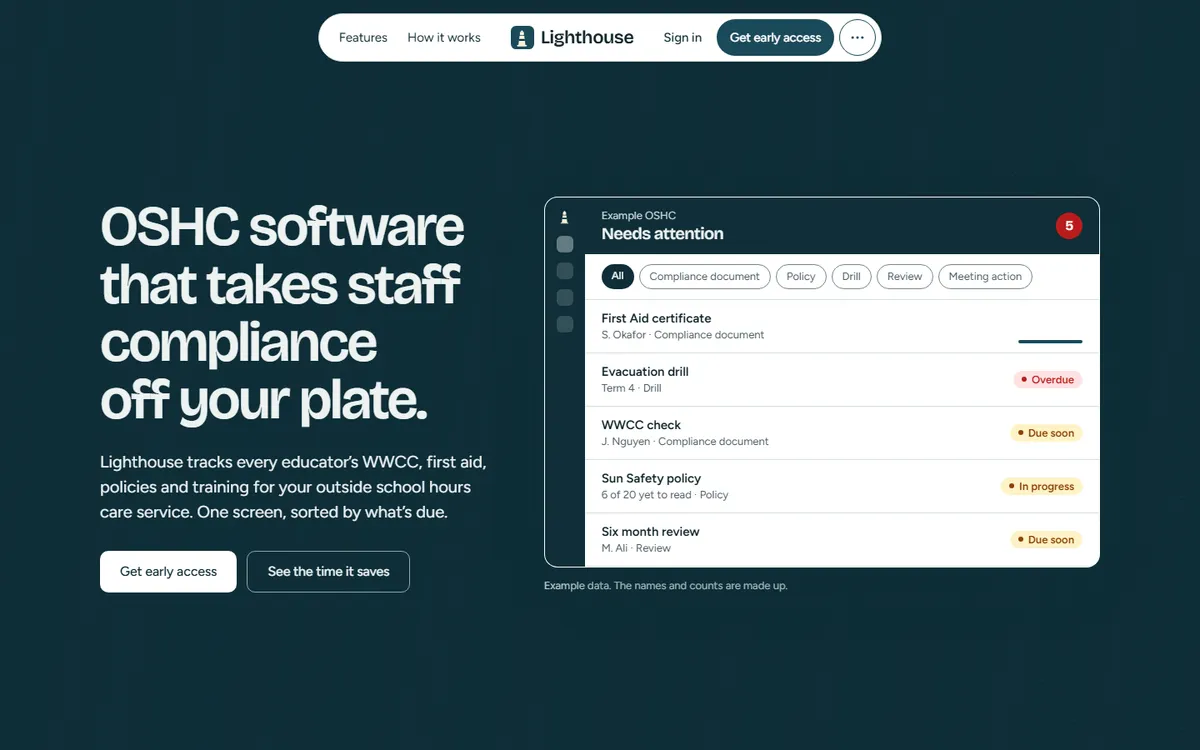Click the Sign in link
Viewport: 1200px width, 750px height.
point(683,38)
